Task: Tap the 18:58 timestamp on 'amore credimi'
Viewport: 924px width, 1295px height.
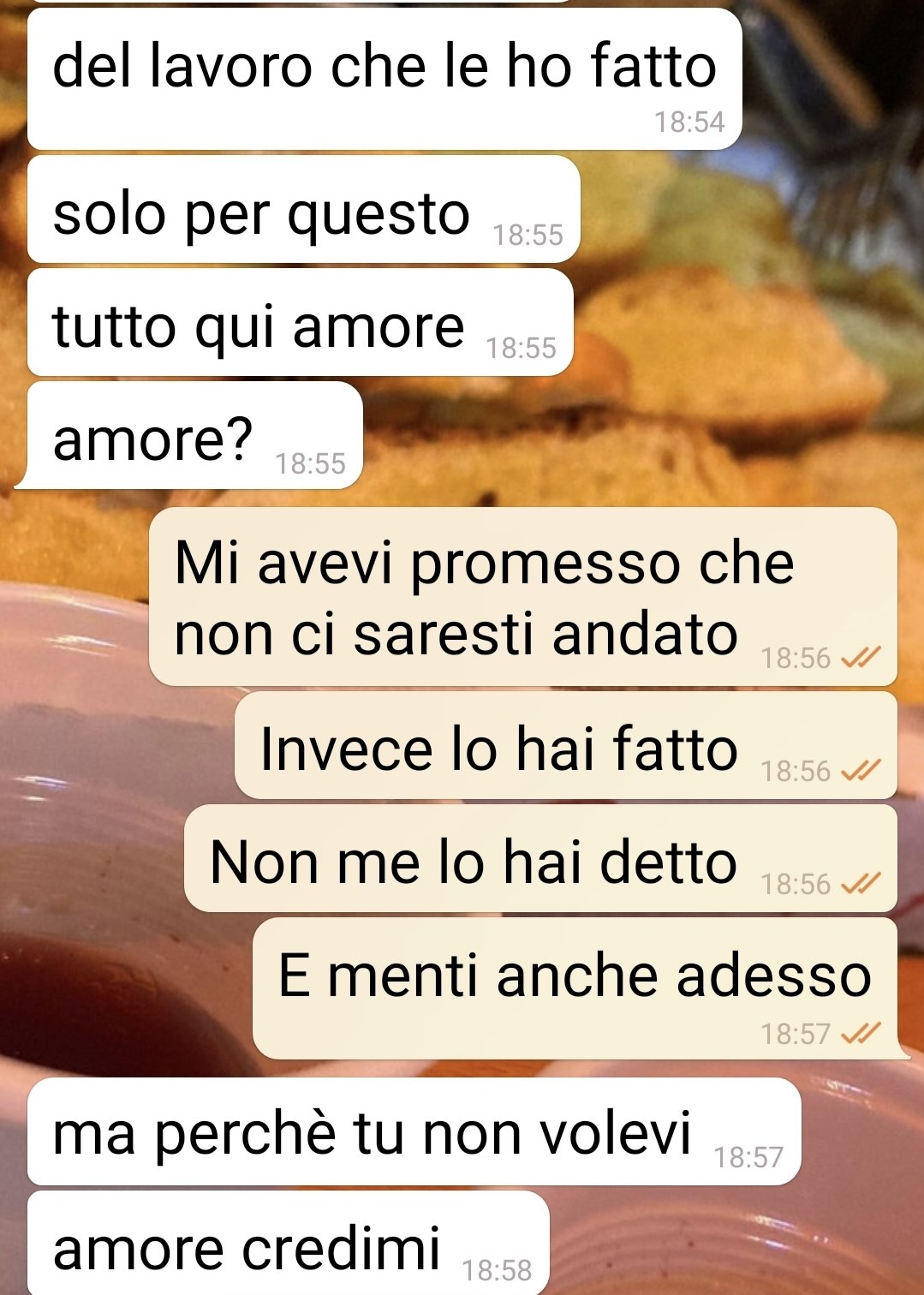Action: pos(497,1270)
